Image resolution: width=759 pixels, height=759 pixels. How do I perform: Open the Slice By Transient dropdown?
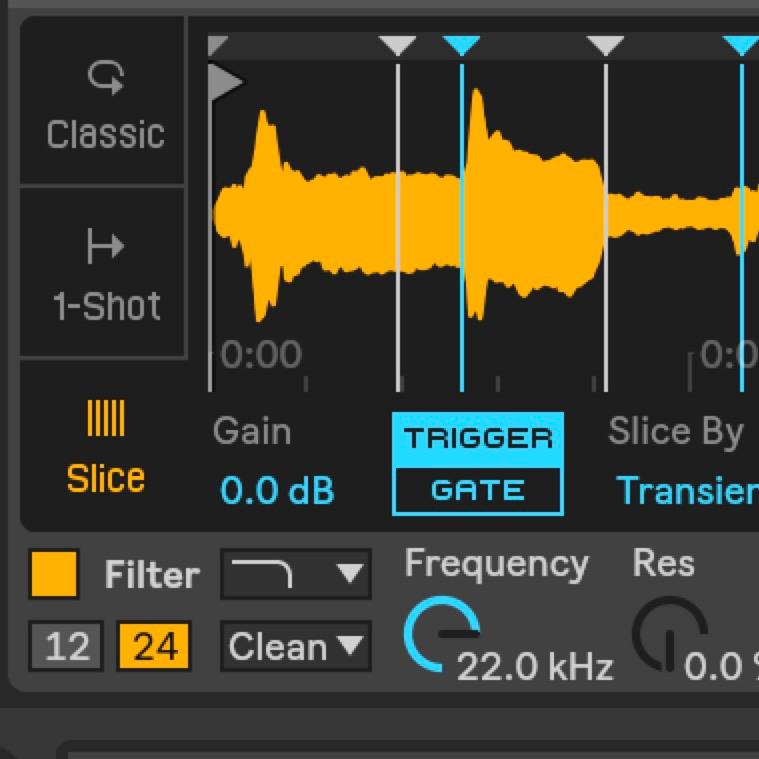pyautogui.click(x=686, y=490)
